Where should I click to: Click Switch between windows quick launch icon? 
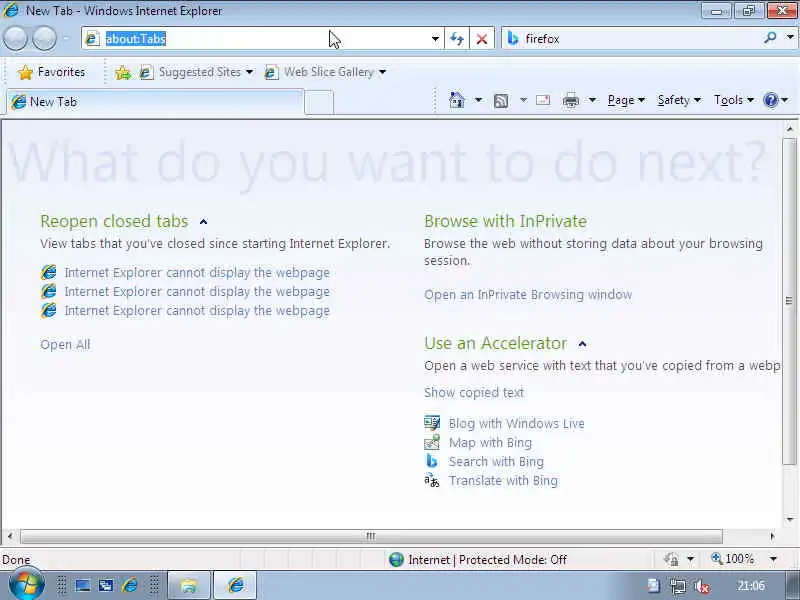coord(106,585)
